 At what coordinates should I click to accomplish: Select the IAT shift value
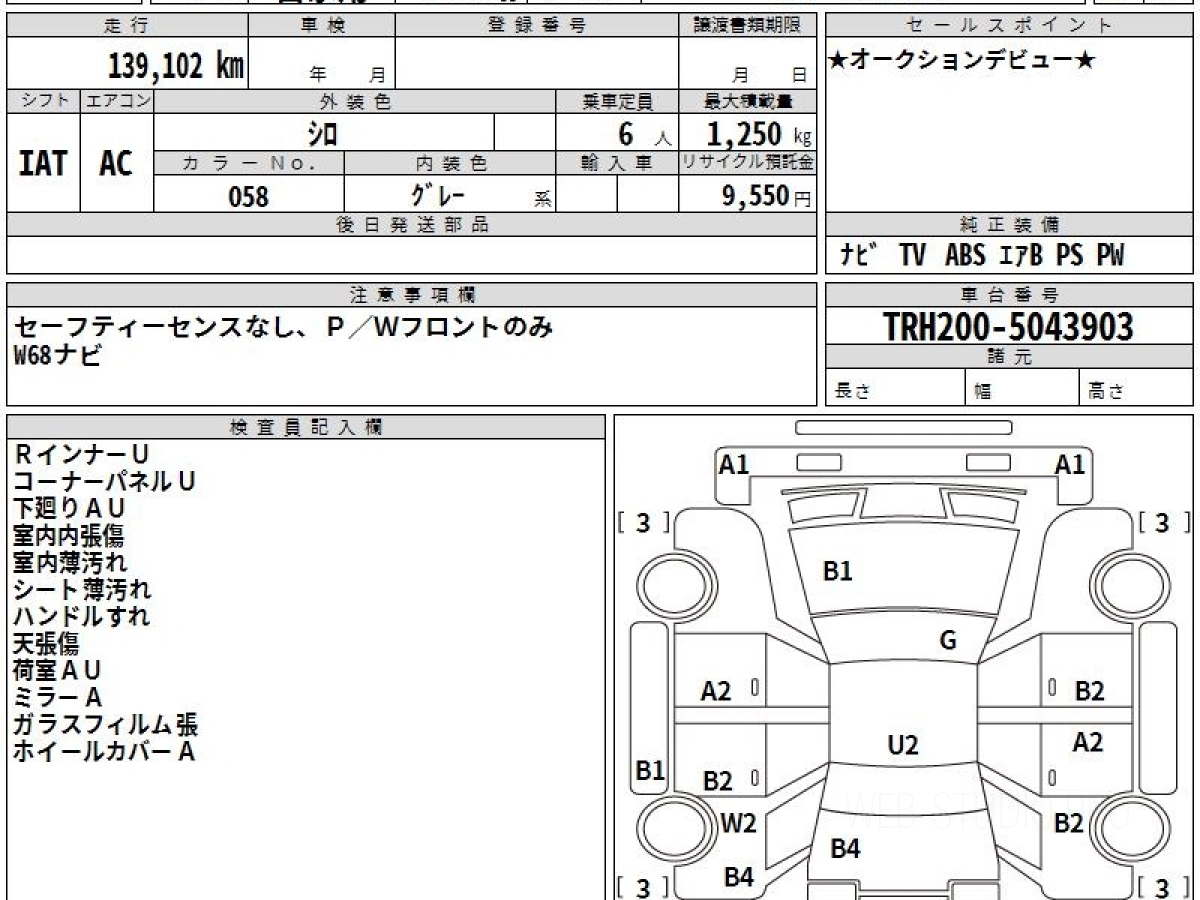43,163
